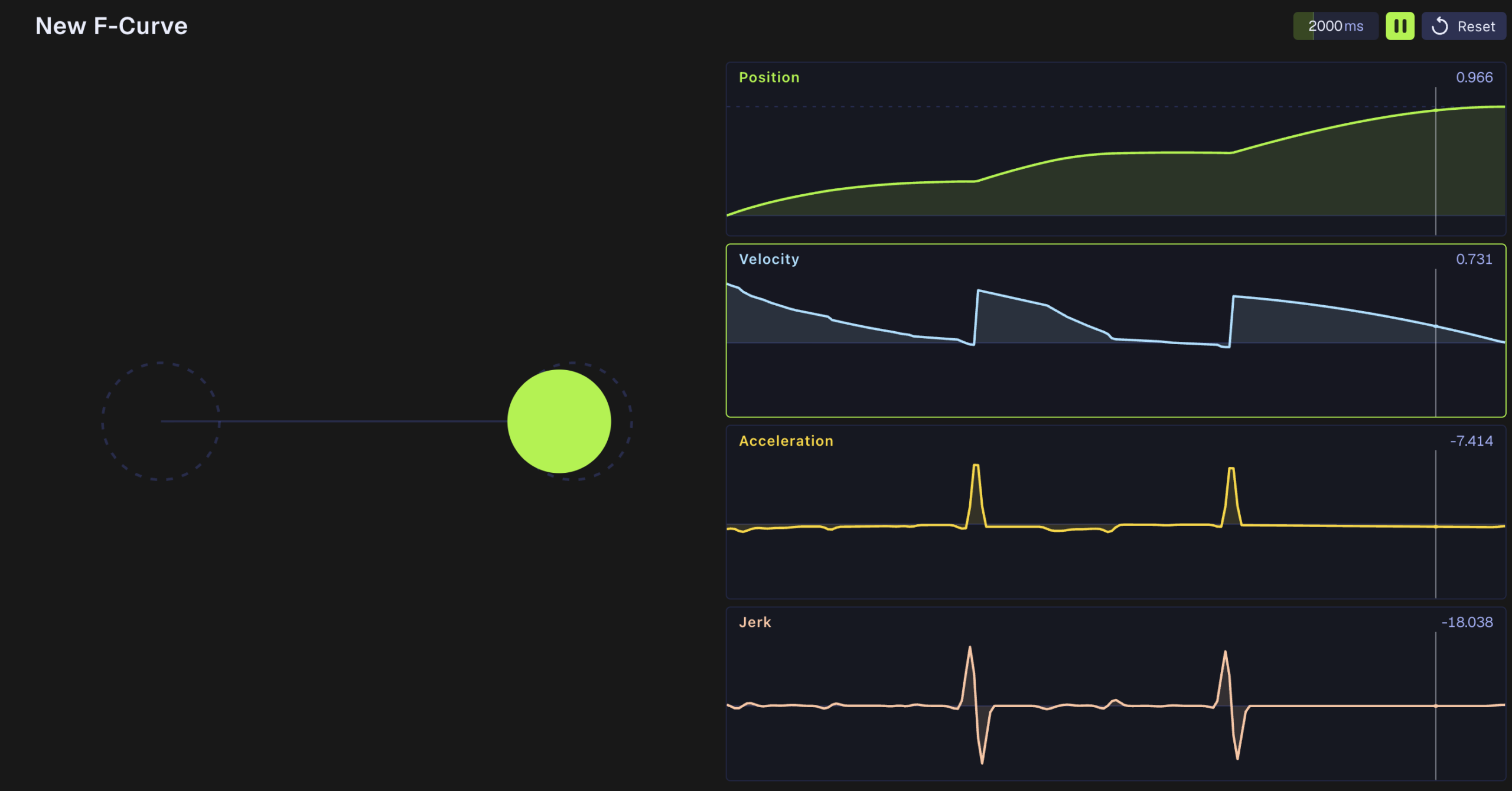Pause the animation playback
Viewport: 1512px width, 791px height.
[1400, 26]
